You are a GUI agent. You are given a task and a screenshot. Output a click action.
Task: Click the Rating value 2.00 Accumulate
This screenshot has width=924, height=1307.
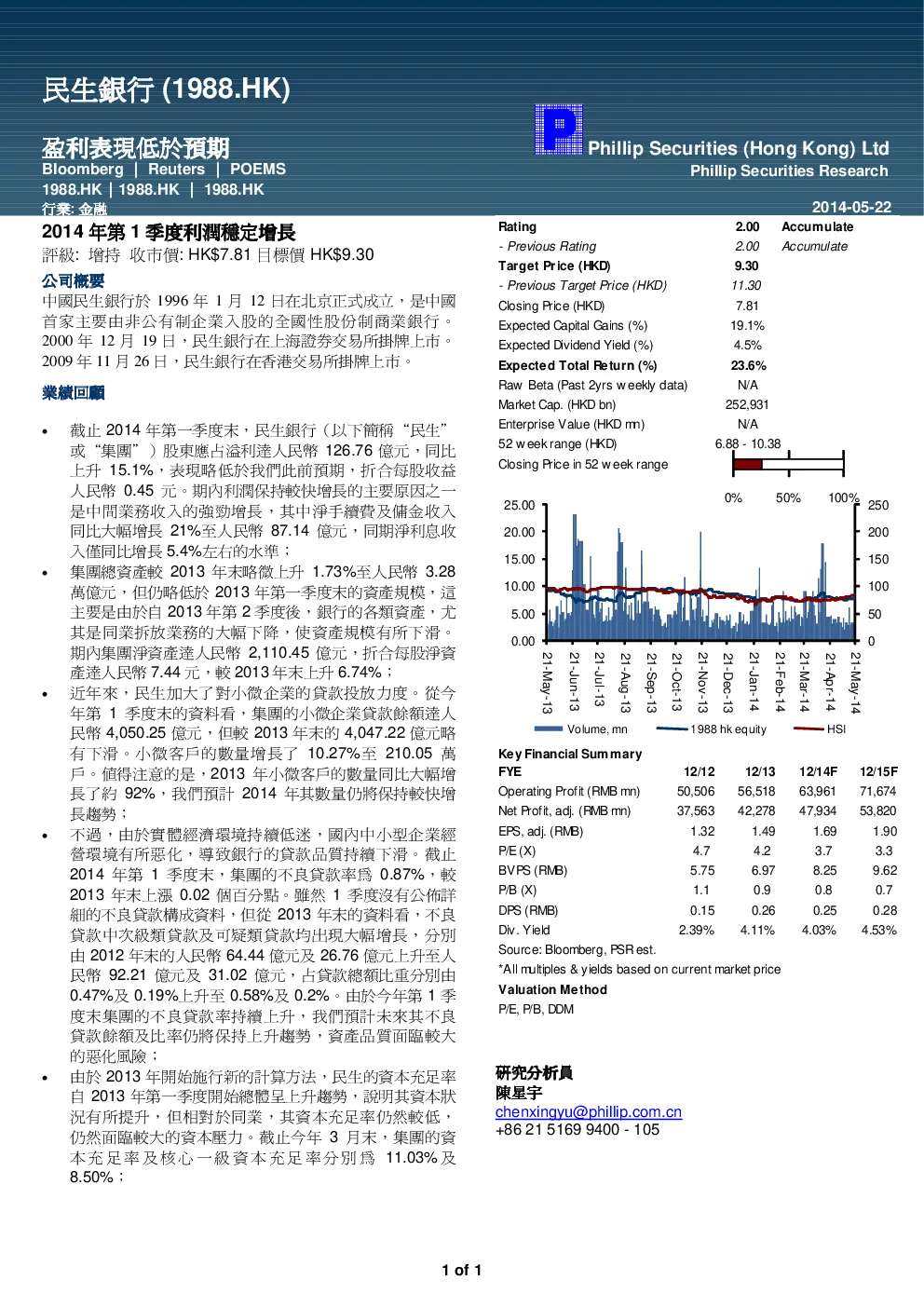point(794,226)
